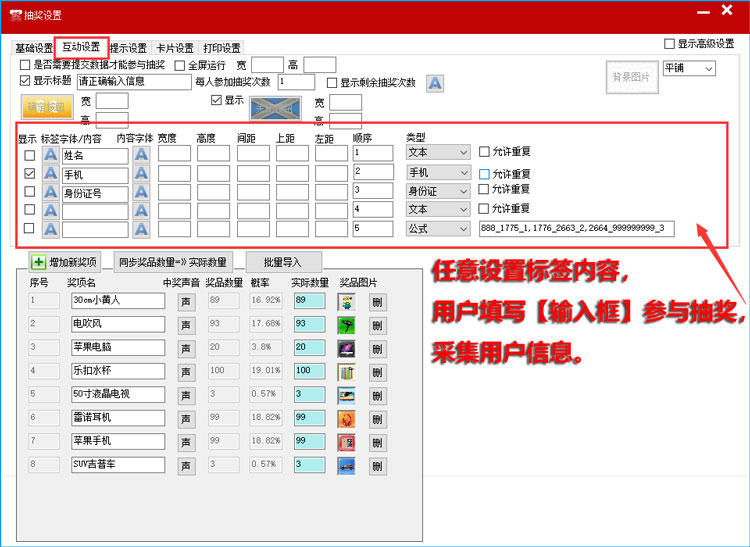Switch to the 基础设置 tab
The width and height of the screenshot is (750, 547).
(33, 48)
